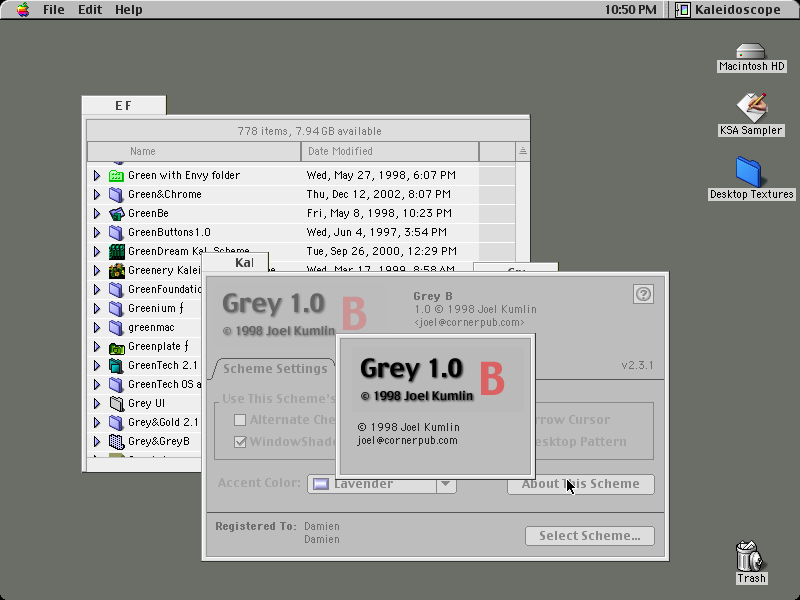This screenshot has width=800, height=600.
Task: Select the Desktop Textures folder icon
Action: point(748,172)
